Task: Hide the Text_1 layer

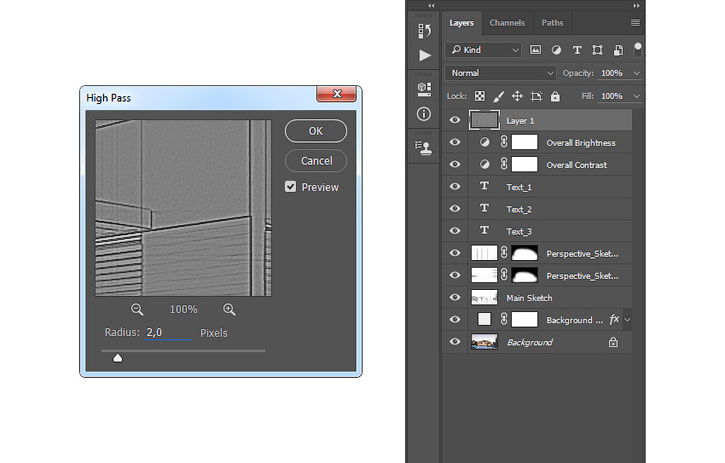Action: pyautogui.click(x=455, y=186)
